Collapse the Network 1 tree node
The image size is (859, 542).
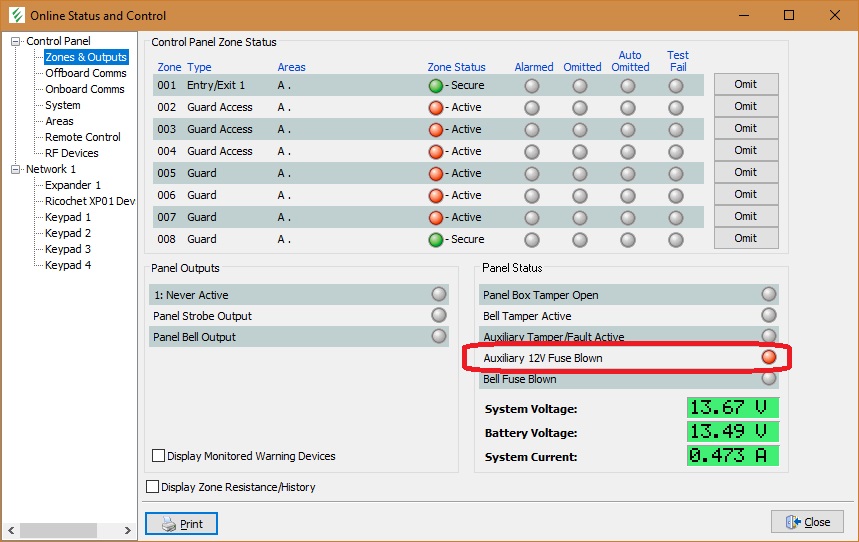(15, 169)
